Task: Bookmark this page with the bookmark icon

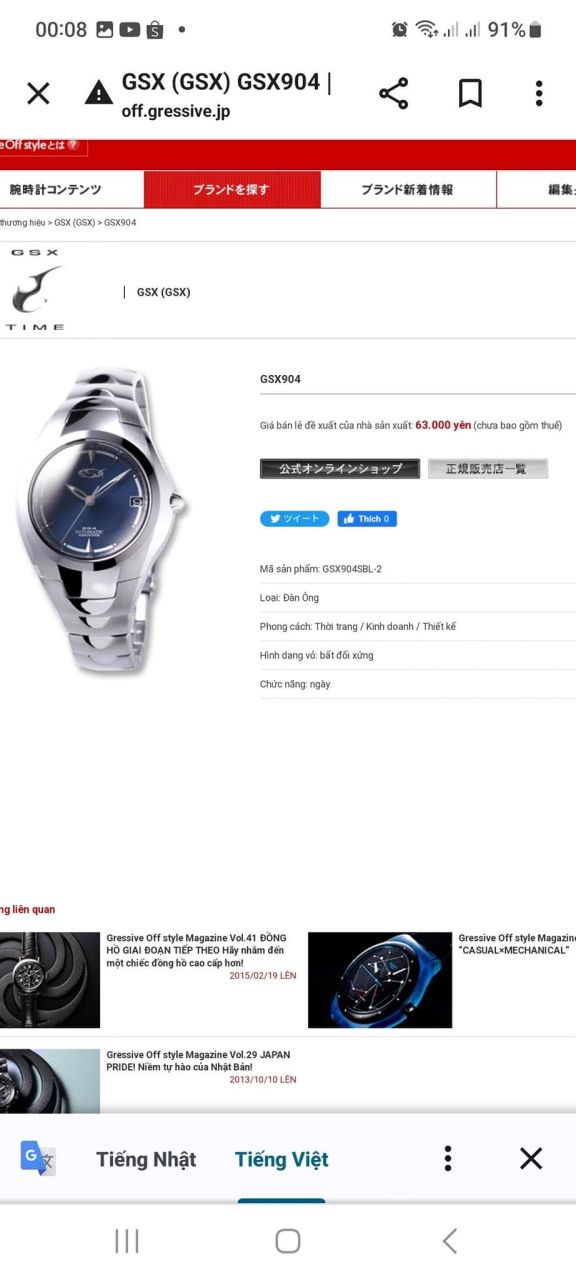Action: tap(470, 94)
